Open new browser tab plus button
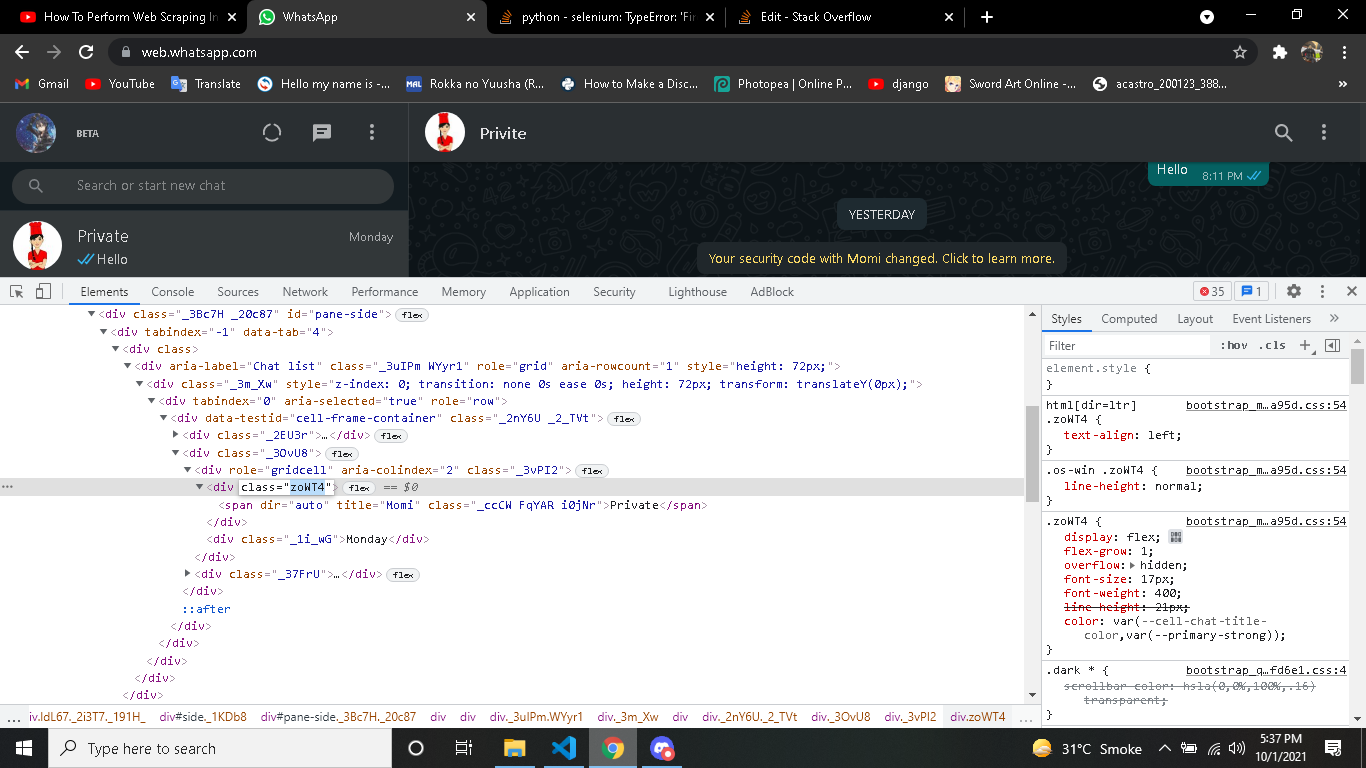The height and width of the screenshot is (768, 1366). pyautogui.click(x=987, y=17)
